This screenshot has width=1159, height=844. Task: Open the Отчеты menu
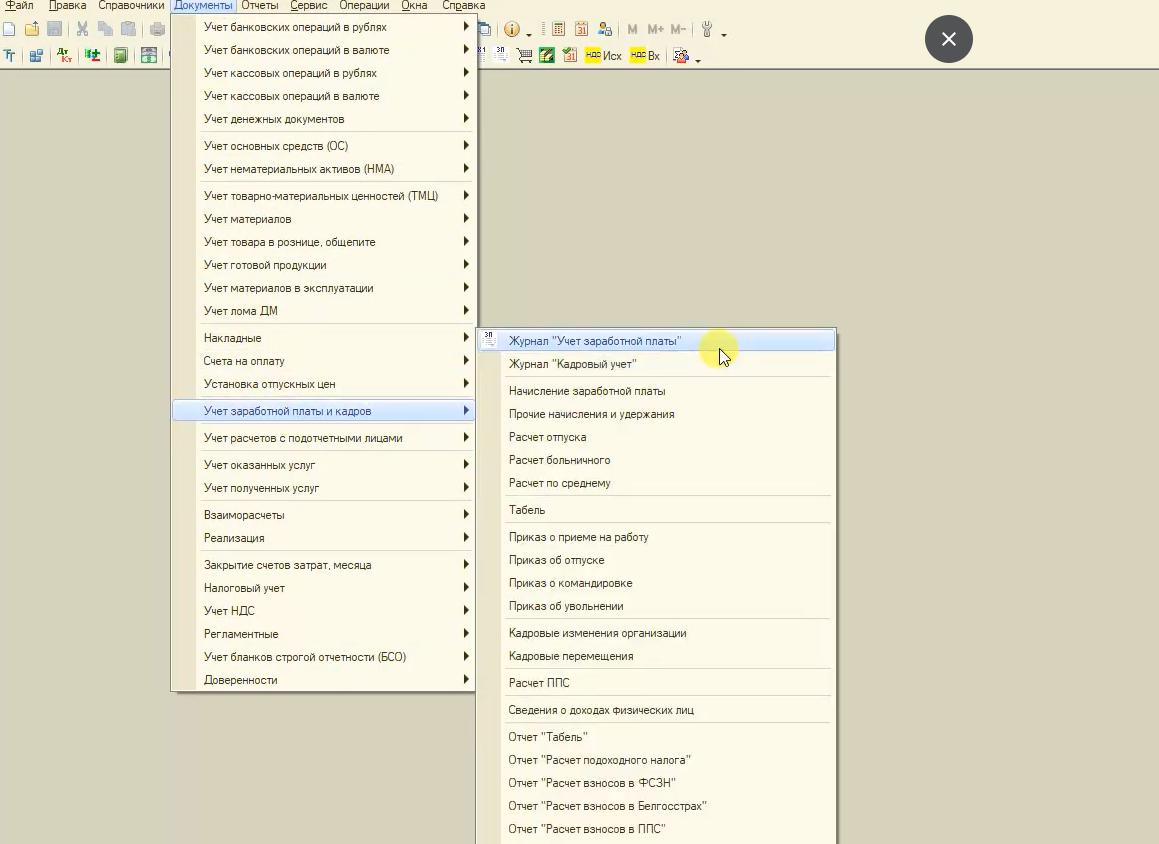[x=259, y=5]
